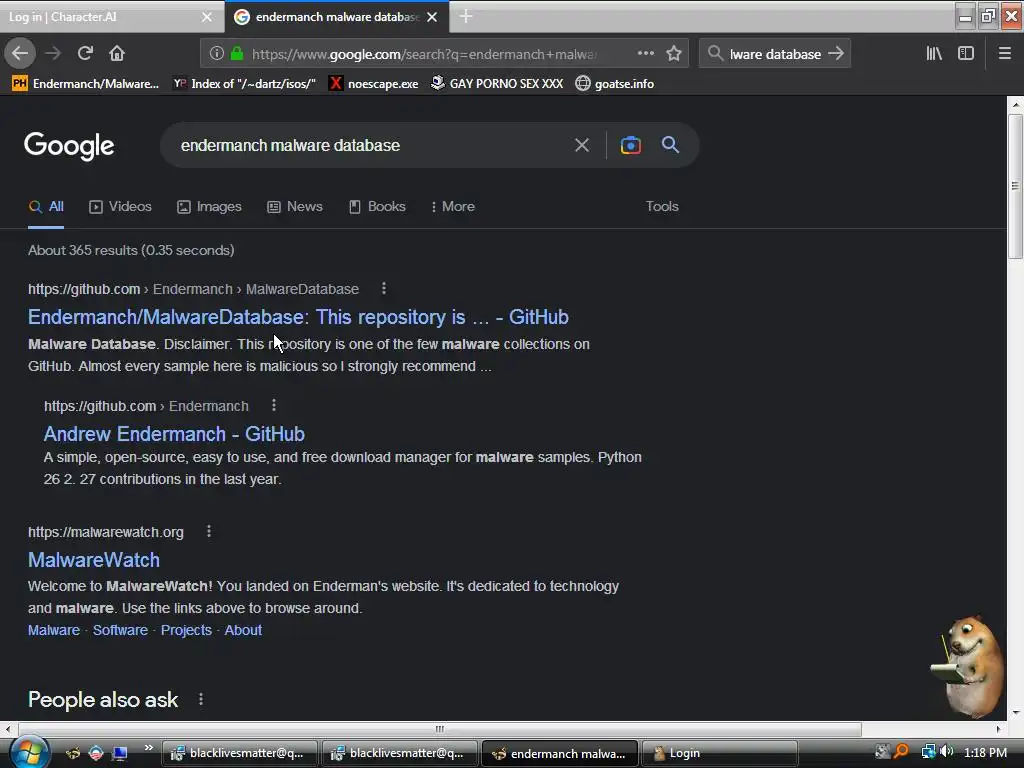Click the network icon in system tray
Image resolution: width=1024 pixels, height=768 pixels.
(928, 752)
